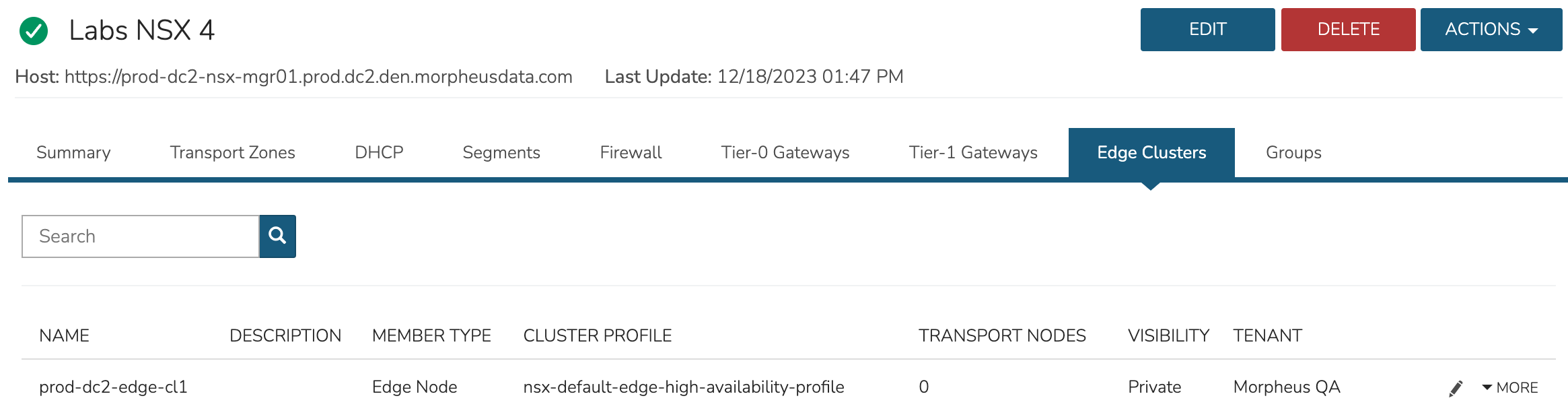Open the Transport Zones tab
1568x419 pixels.
[x=232, y=152]
